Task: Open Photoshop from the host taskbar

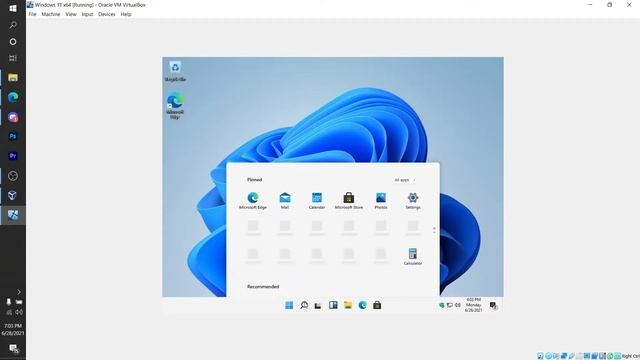Action: click(x=13, y=136)
